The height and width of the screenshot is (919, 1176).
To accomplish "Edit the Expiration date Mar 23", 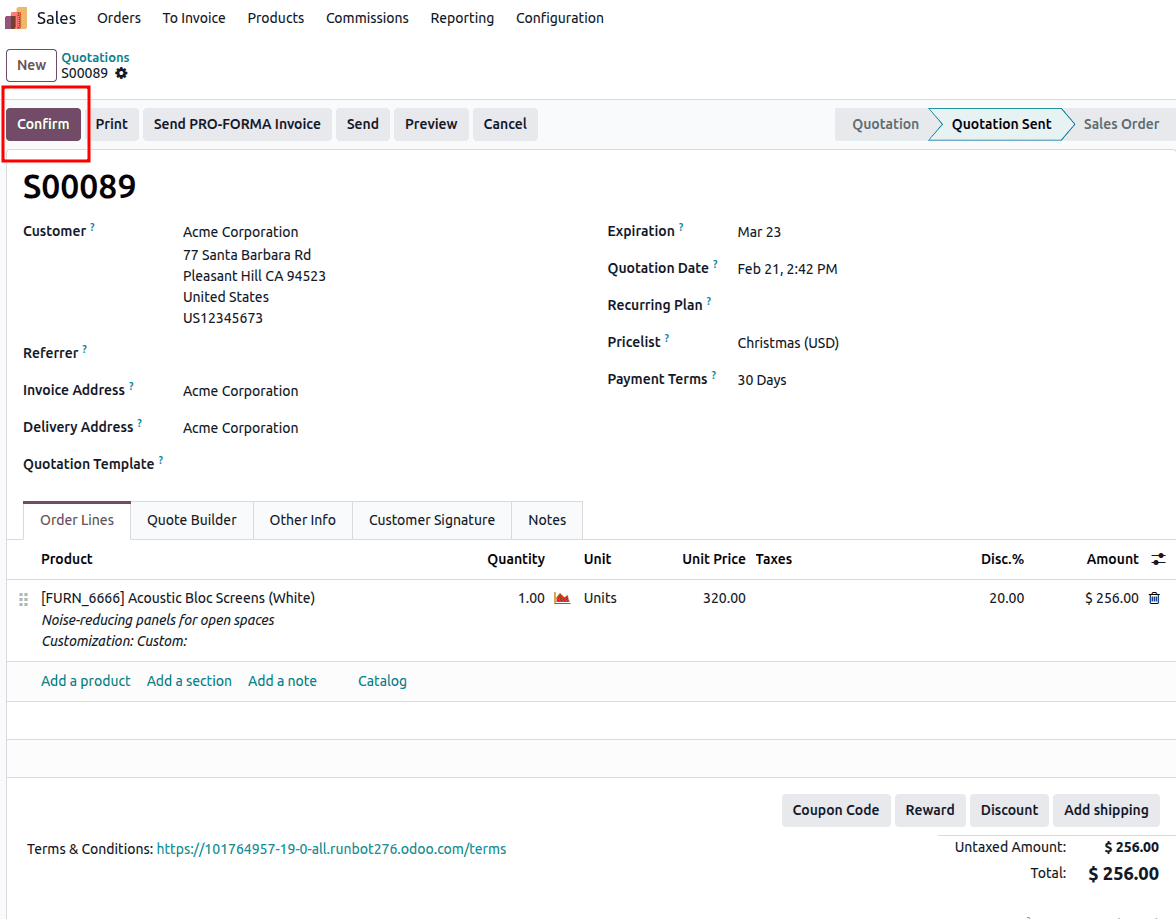I will 758,233.
